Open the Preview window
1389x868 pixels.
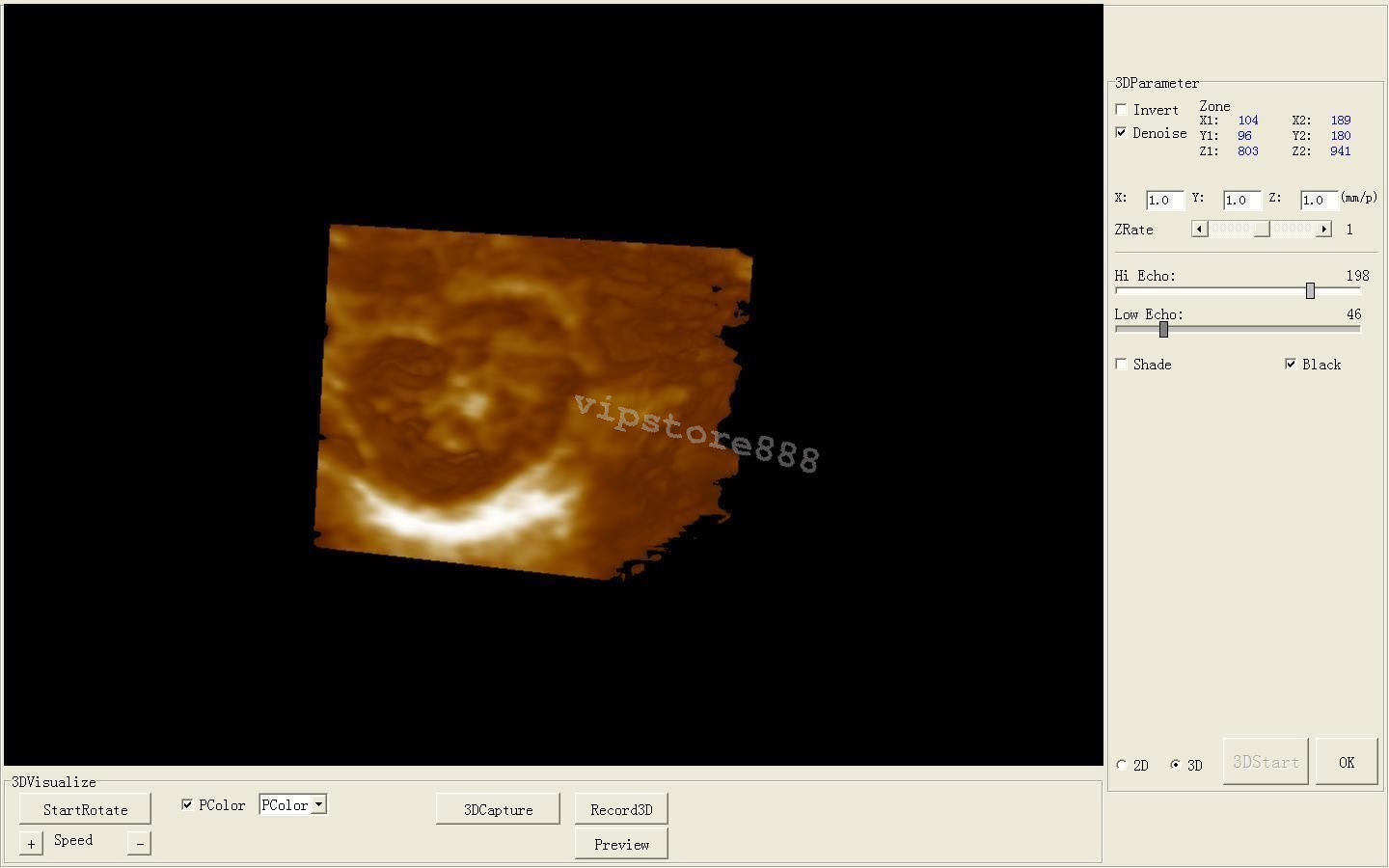[x=621, y=843]
